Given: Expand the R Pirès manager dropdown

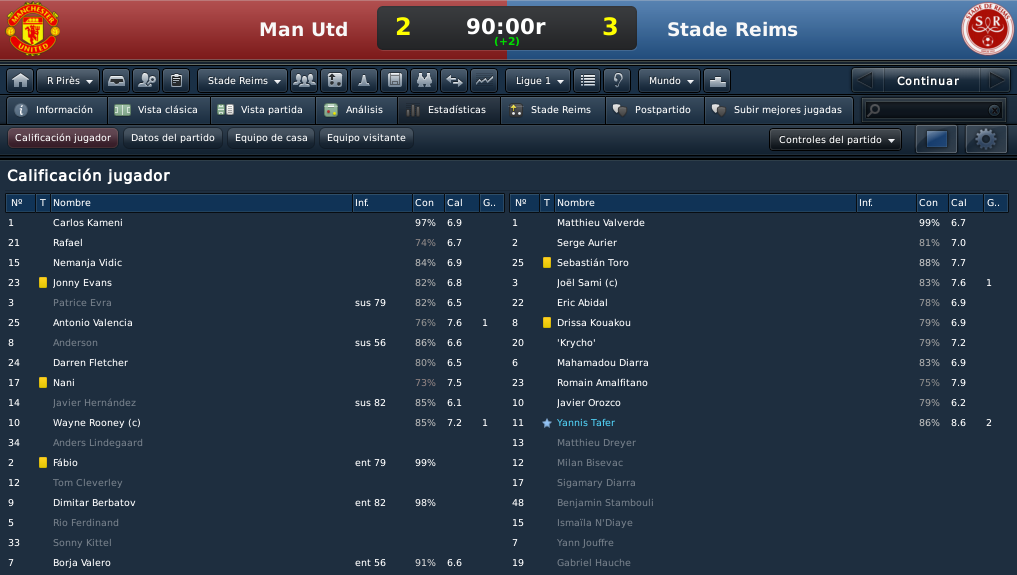Looking at the screenshot, I should (68, 80).
